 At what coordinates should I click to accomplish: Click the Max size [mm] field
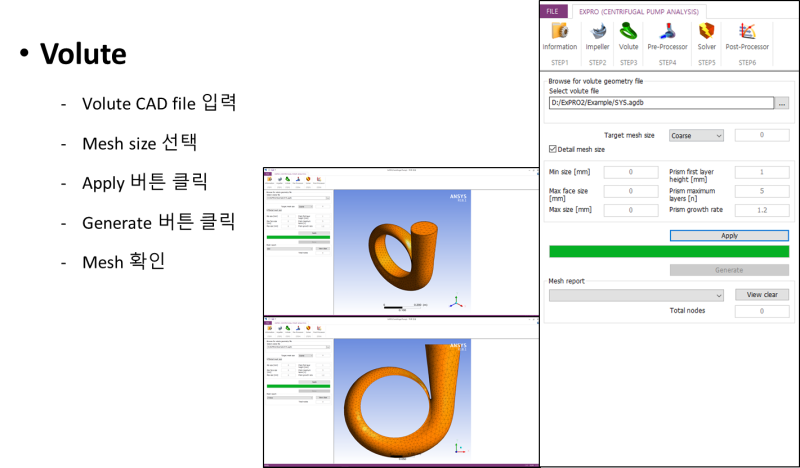[x=631, y=210]
